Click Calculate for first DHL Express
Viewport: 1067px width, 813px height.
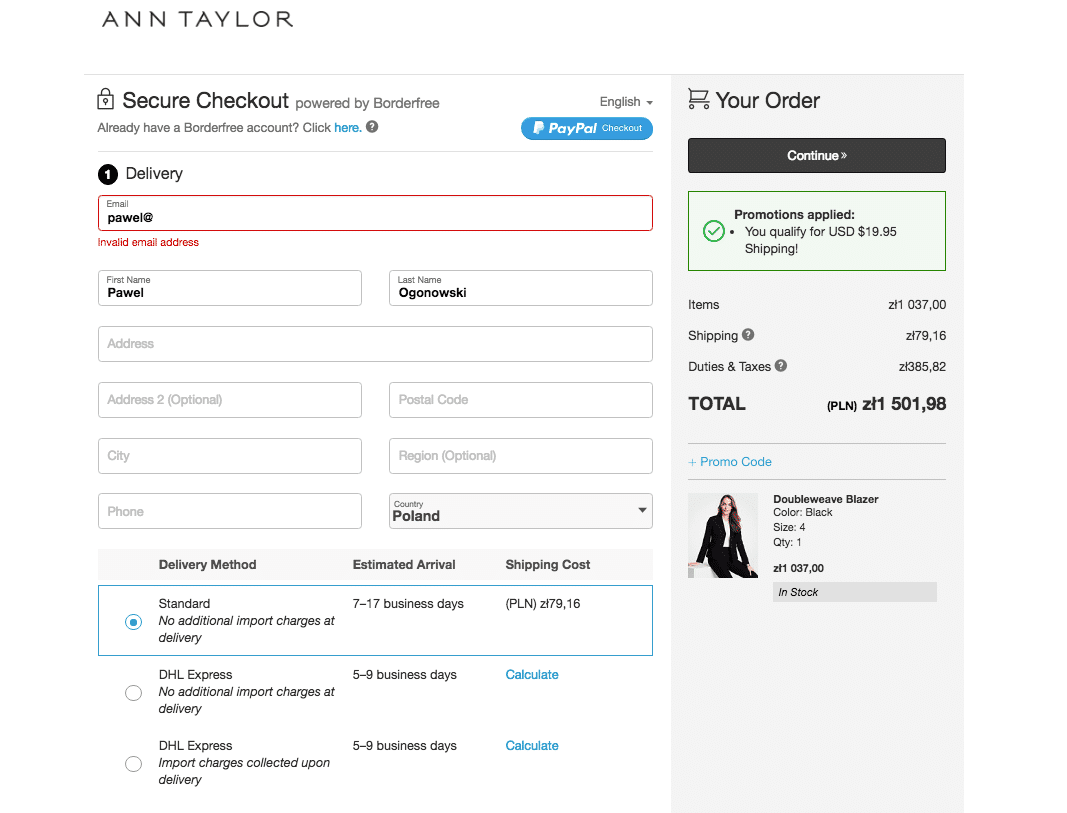pos(531,675)
